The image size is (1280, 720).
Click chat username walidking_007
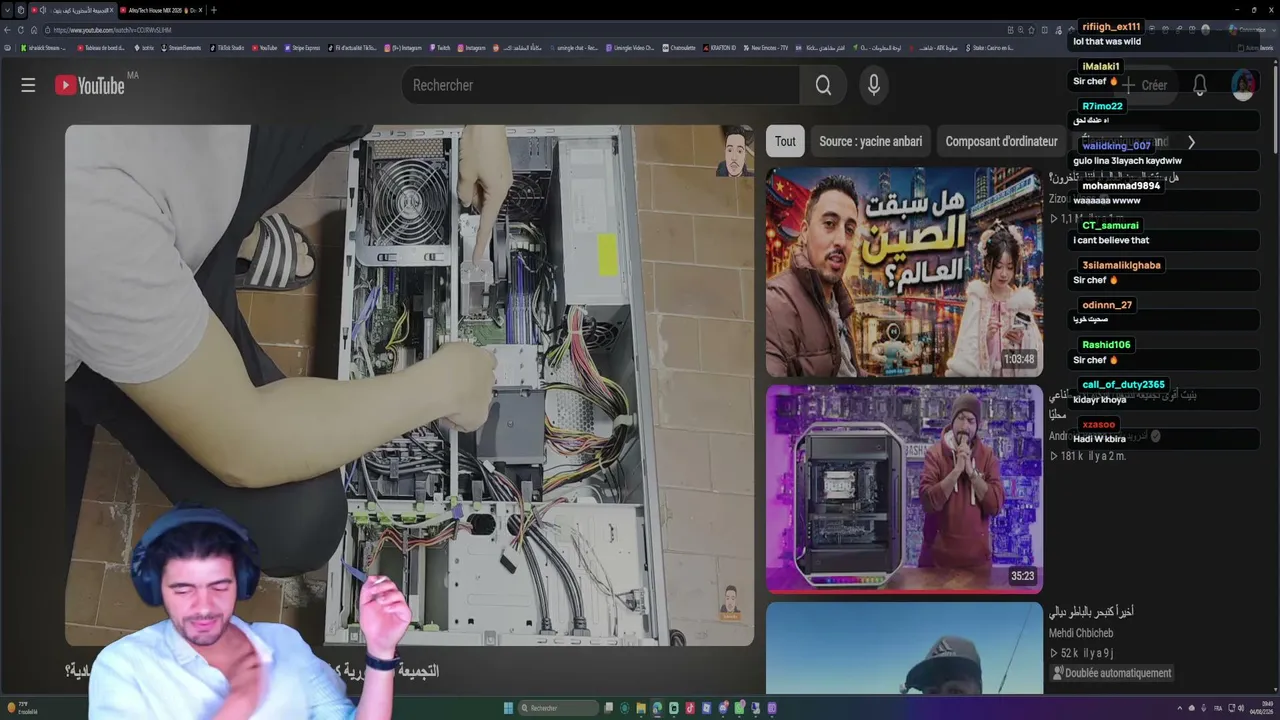tap(1116, 146)
